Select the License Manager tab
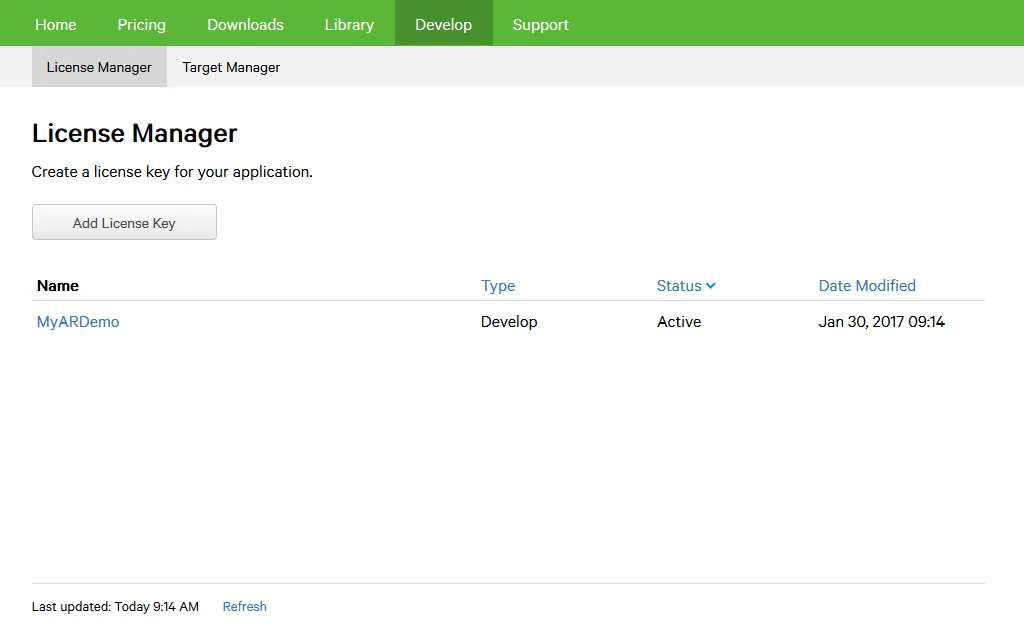1024x640 pixels. (98, 67)
